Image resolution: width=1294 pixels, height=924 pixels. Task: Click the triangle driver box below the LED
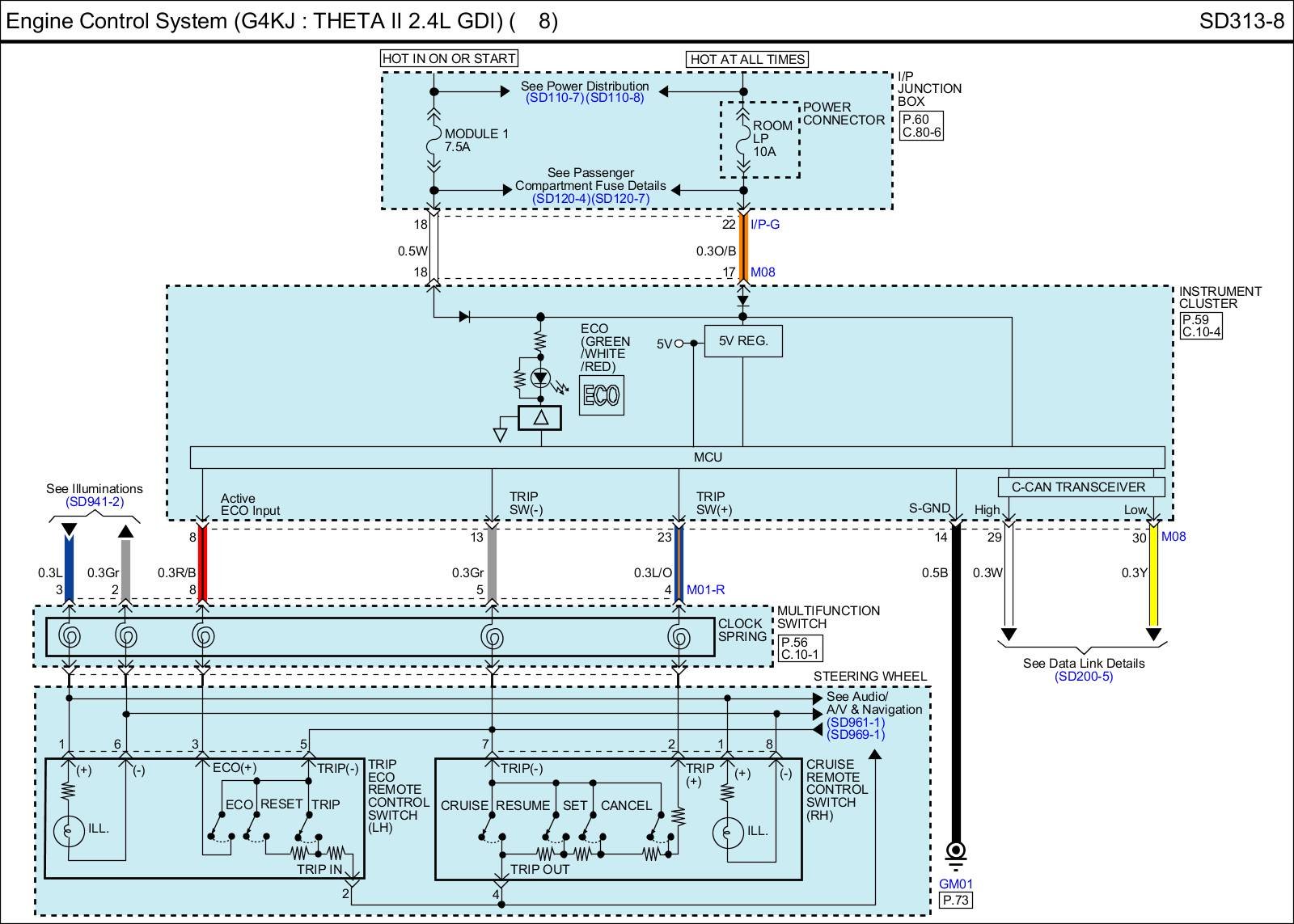point(540,417)
